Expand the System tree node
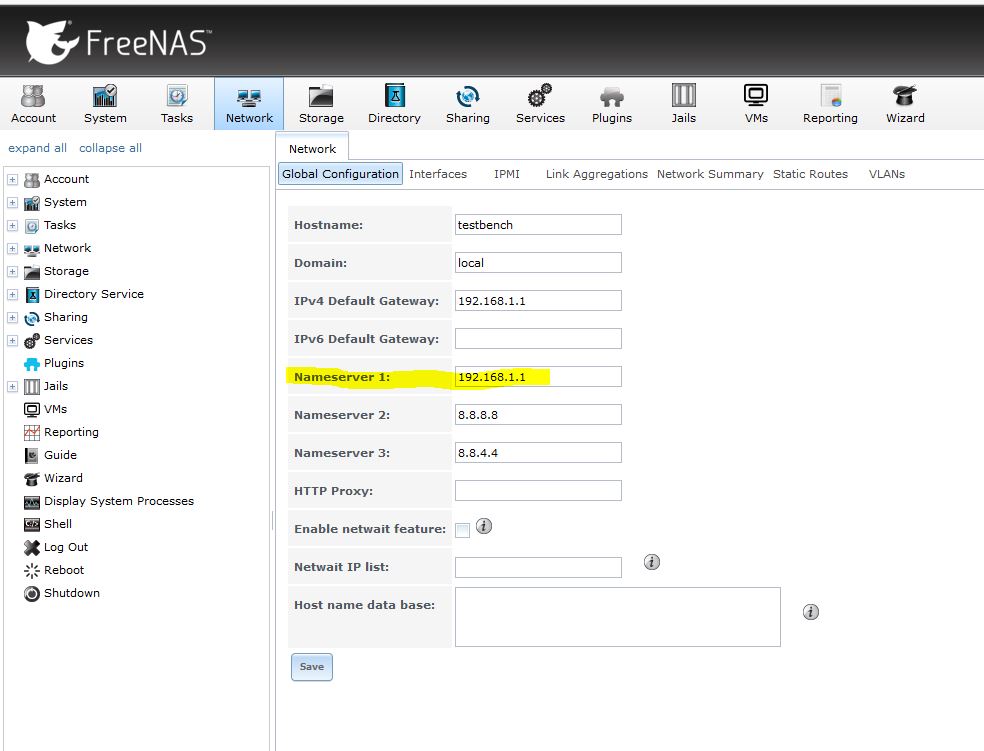 (x=12, y=203)
